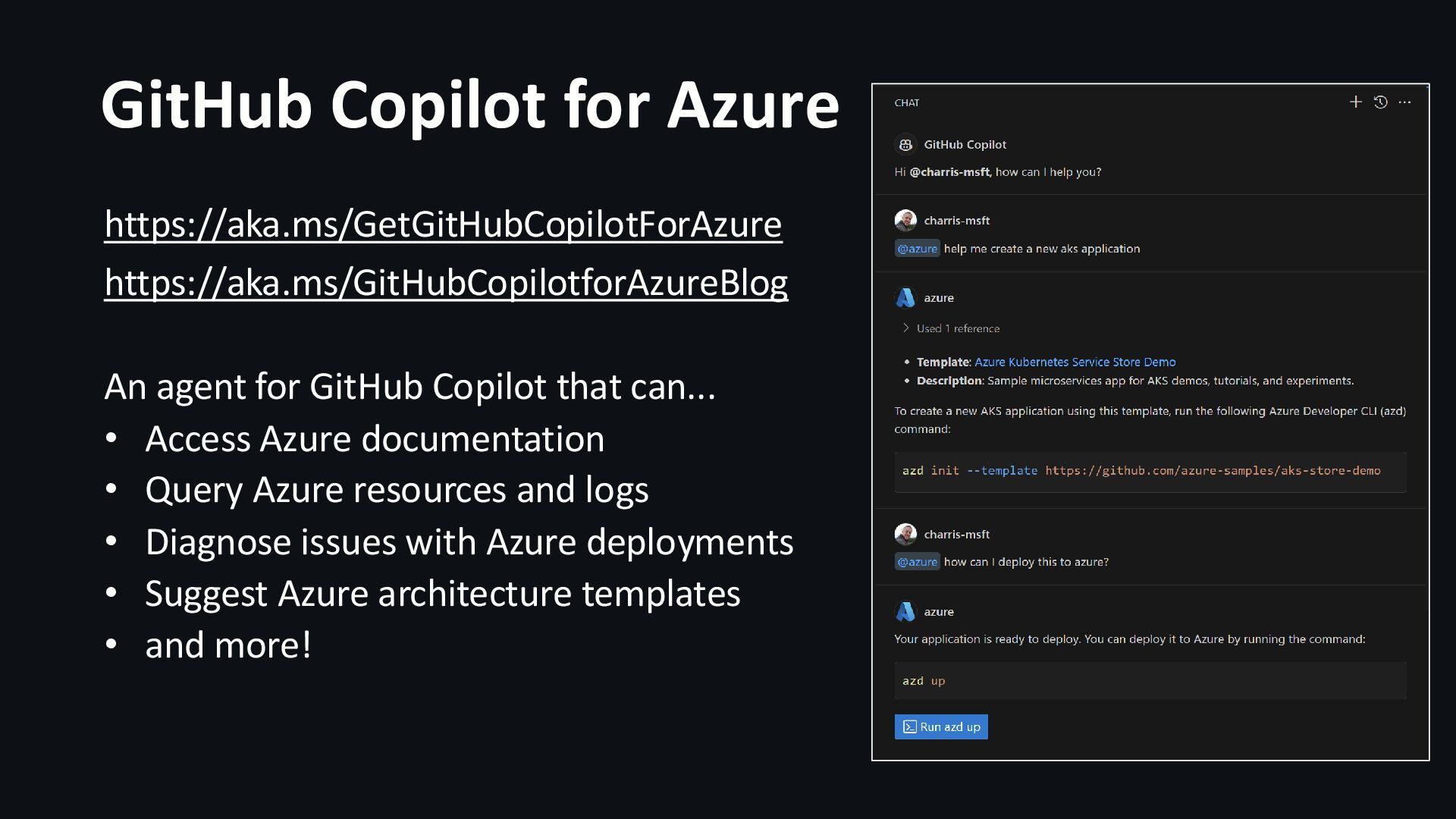Click the new chat plus icon
Screen dimensions: 1456x819
click(1356, 102)
